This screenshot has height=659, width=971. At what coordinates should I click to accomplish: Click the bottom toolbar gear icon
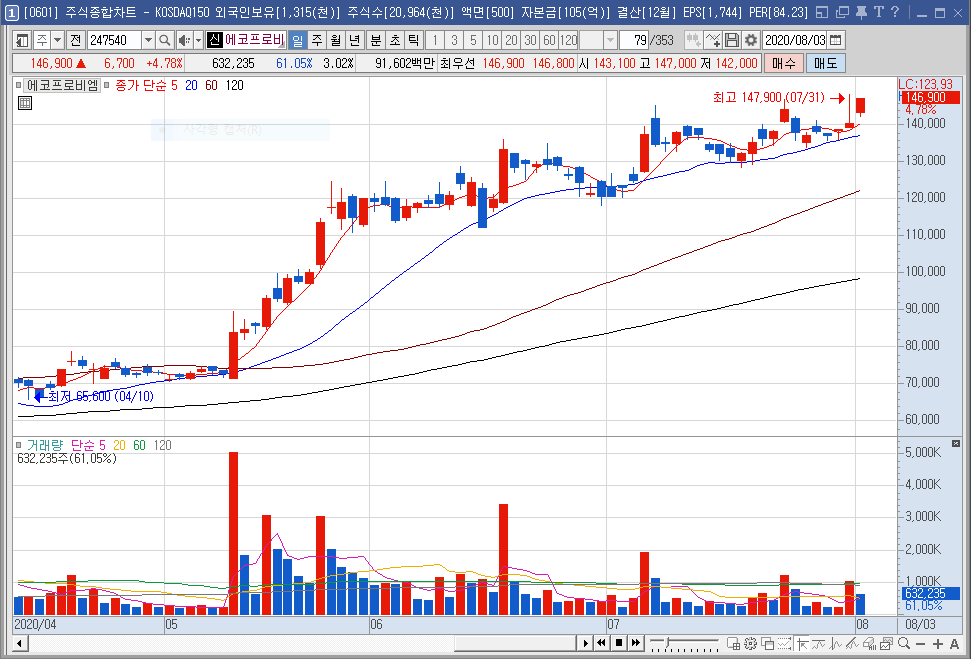(751, 644)
